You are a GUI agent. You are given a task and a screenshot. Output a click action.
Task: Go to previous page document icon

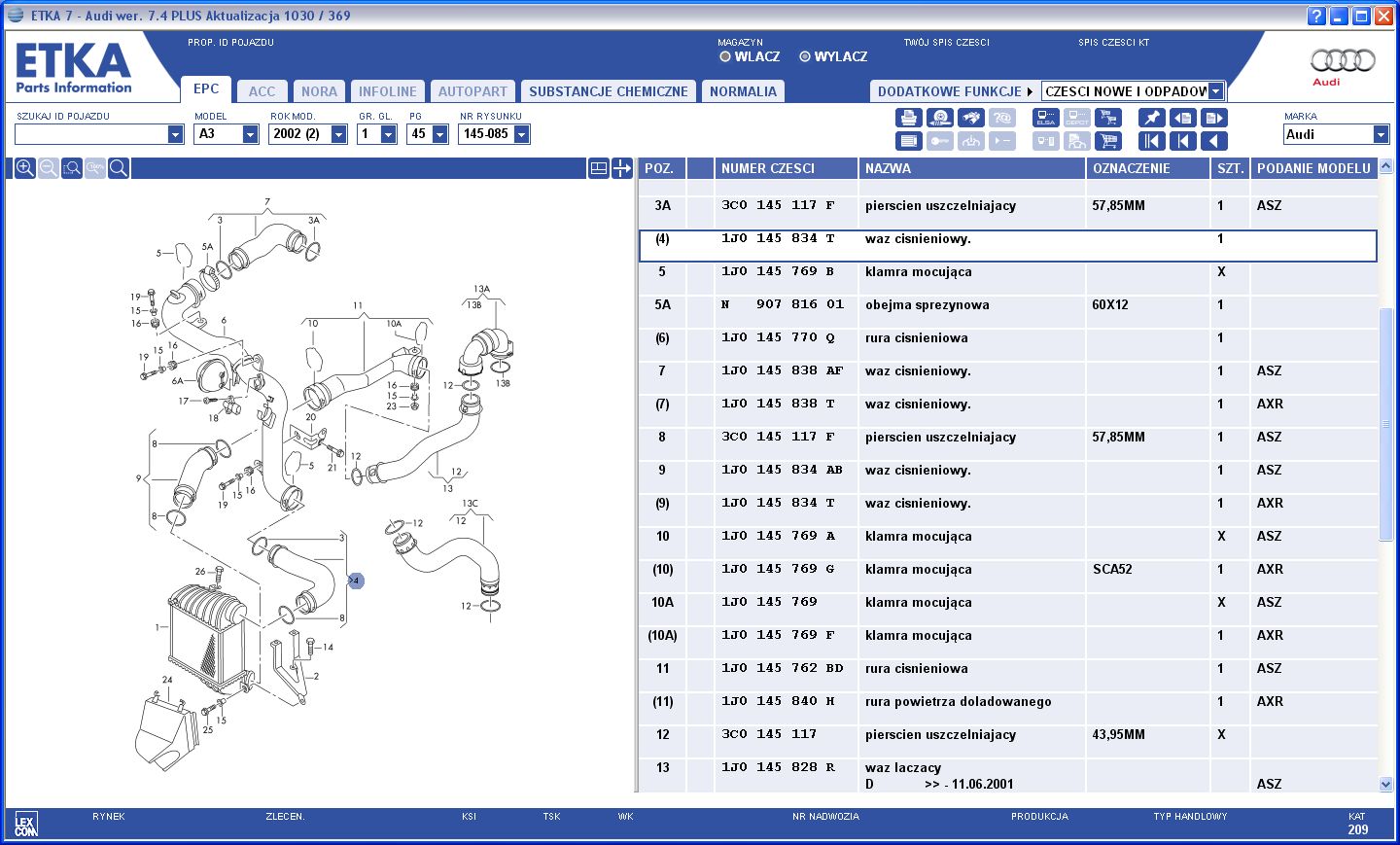pos(1182,118)
